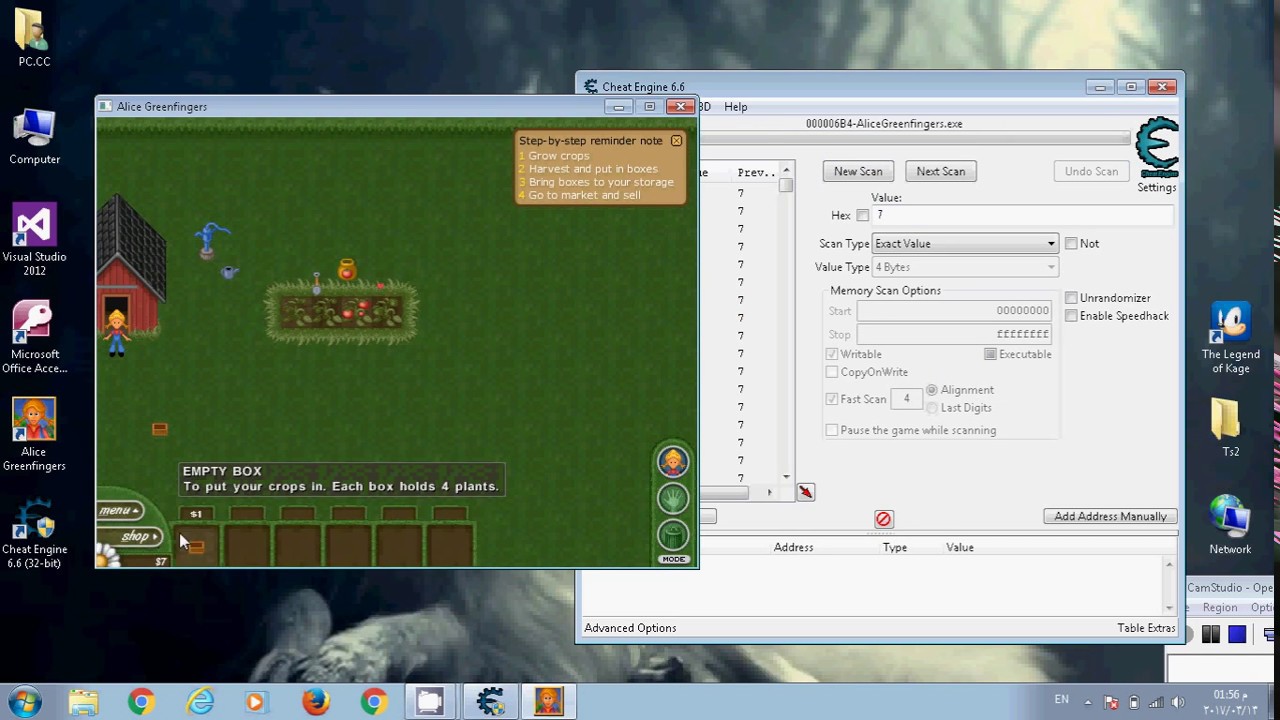Click CamStudio blue stop button

(x=1237, y=634)
